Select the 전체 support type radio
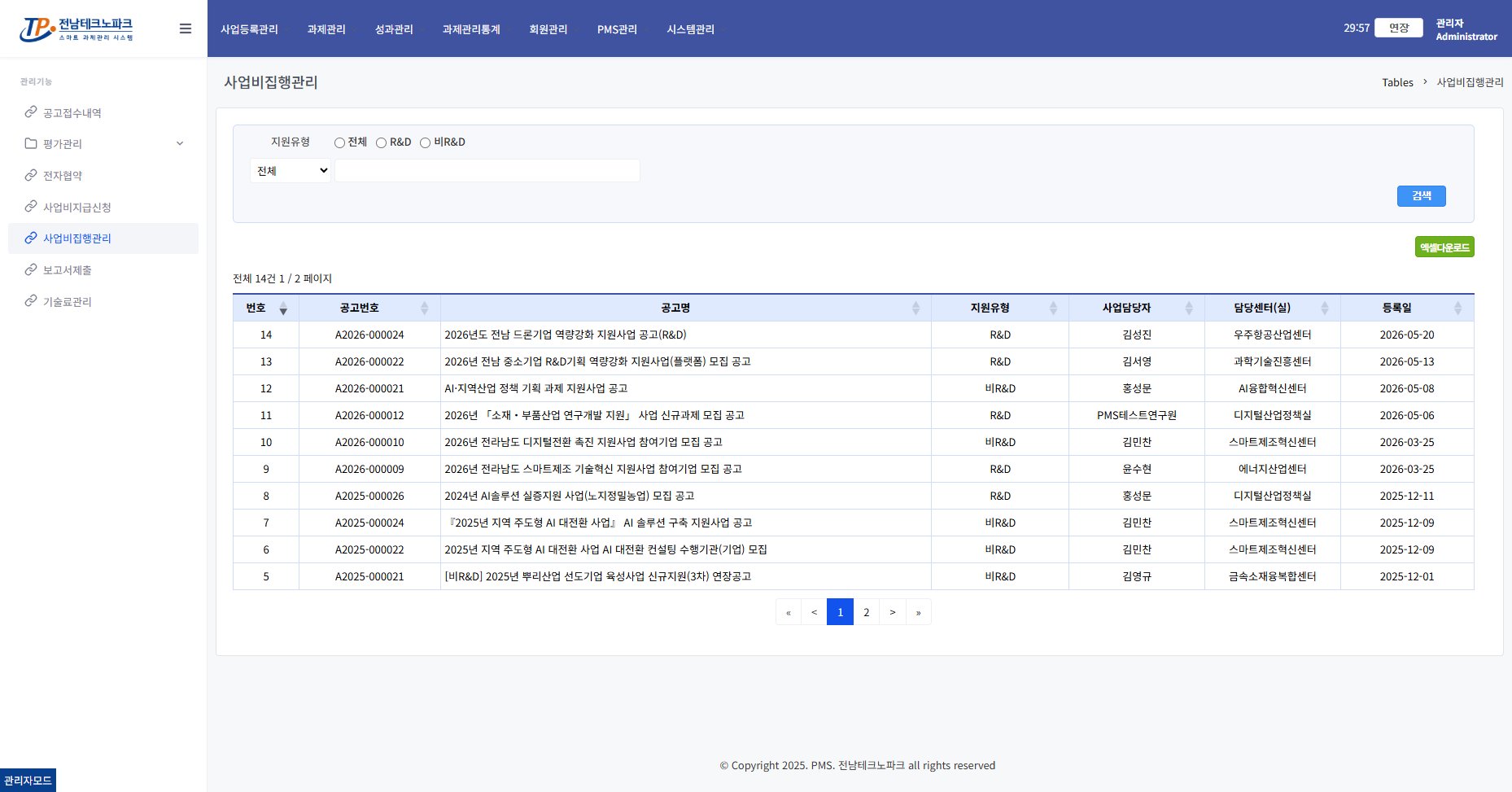The height and width of the screenshot is (792, 1512). pyautogui.click(x=339, y=142)
